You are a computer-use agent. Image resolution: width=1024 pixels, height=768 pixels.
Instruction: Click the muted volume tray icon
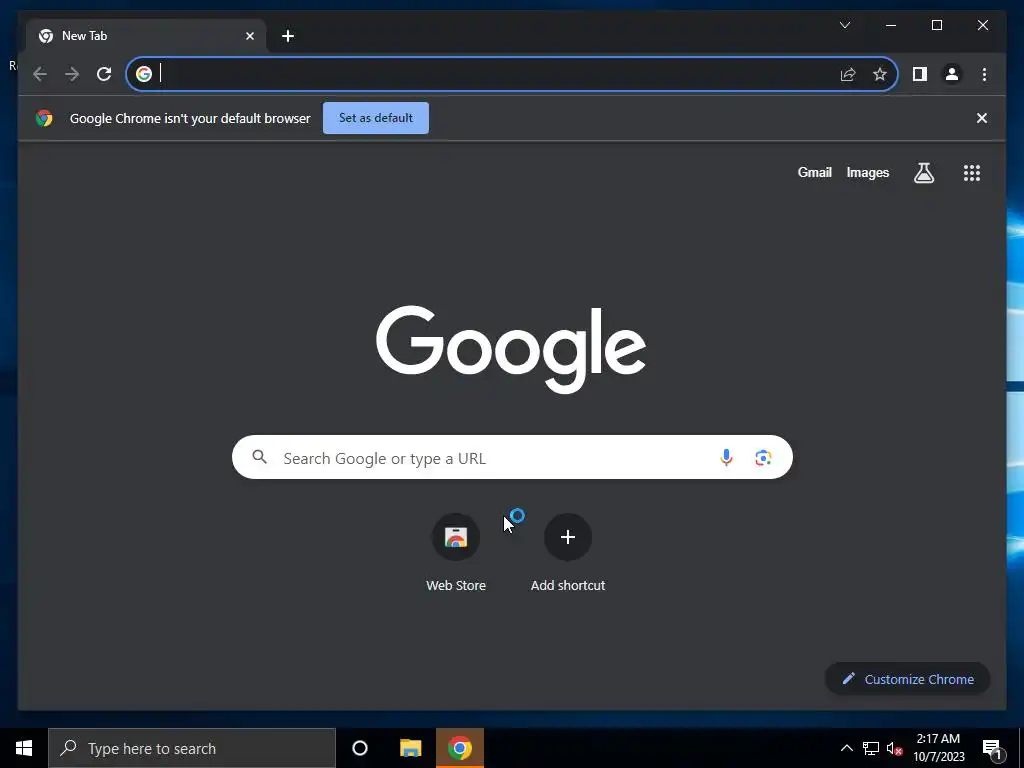click(894, 748)
